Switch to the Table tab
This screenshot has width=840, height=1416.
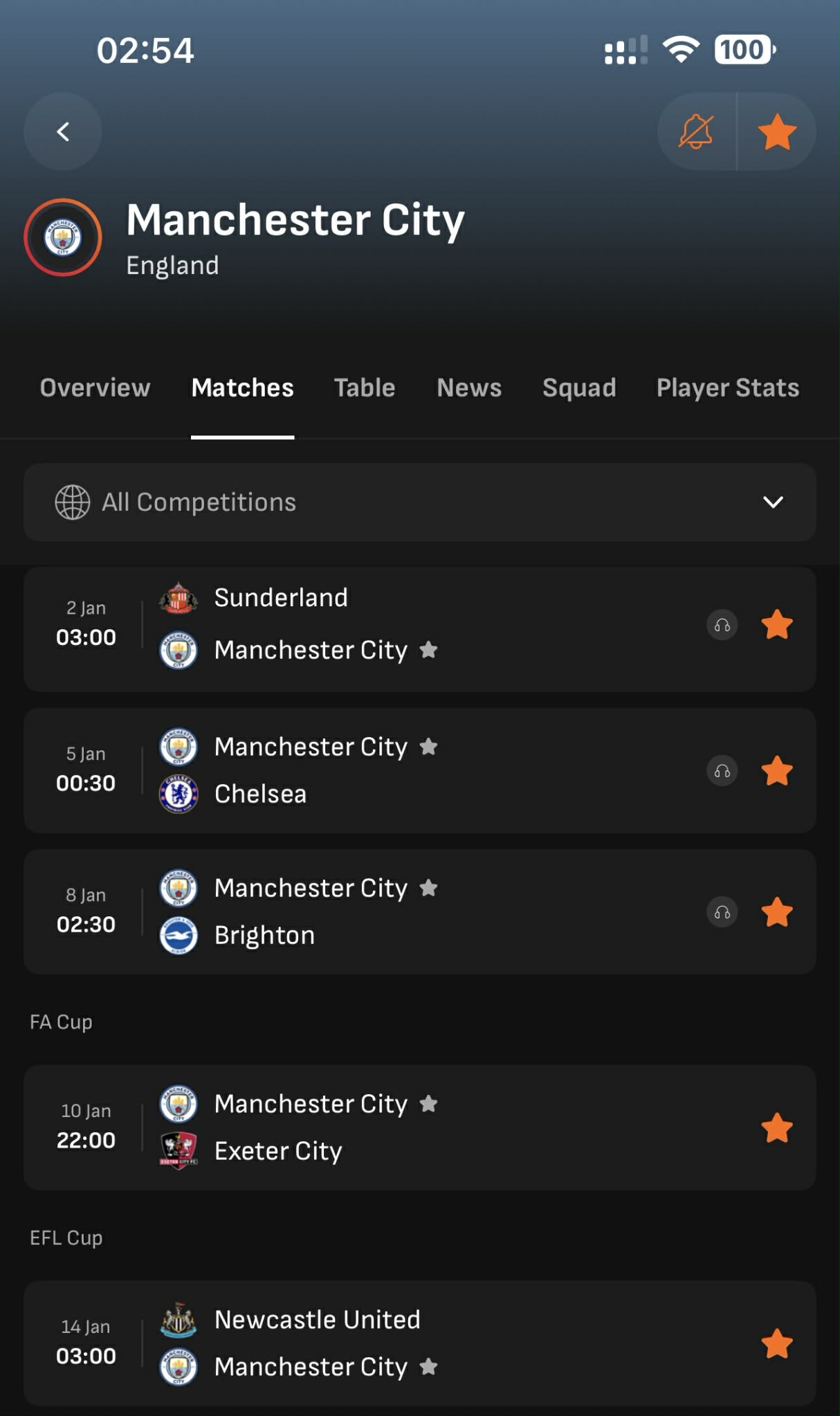365,388
